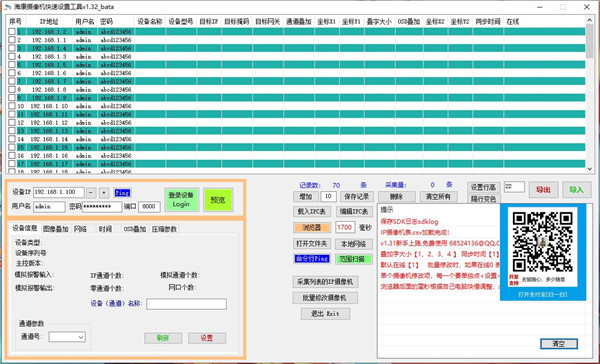
Task: Click the 同步时间 column header
Action: point(488,22)
